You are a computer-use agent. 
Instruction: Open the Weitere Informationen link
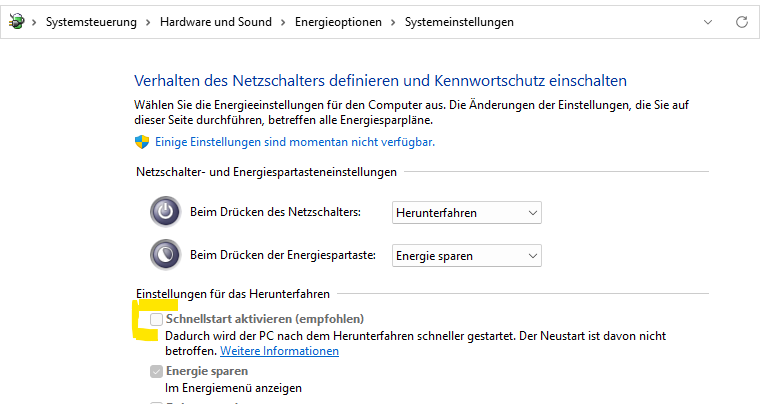pos(279,351)
